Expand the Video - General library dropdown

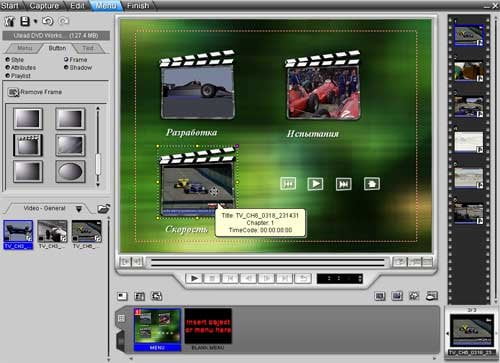(79, 209)
